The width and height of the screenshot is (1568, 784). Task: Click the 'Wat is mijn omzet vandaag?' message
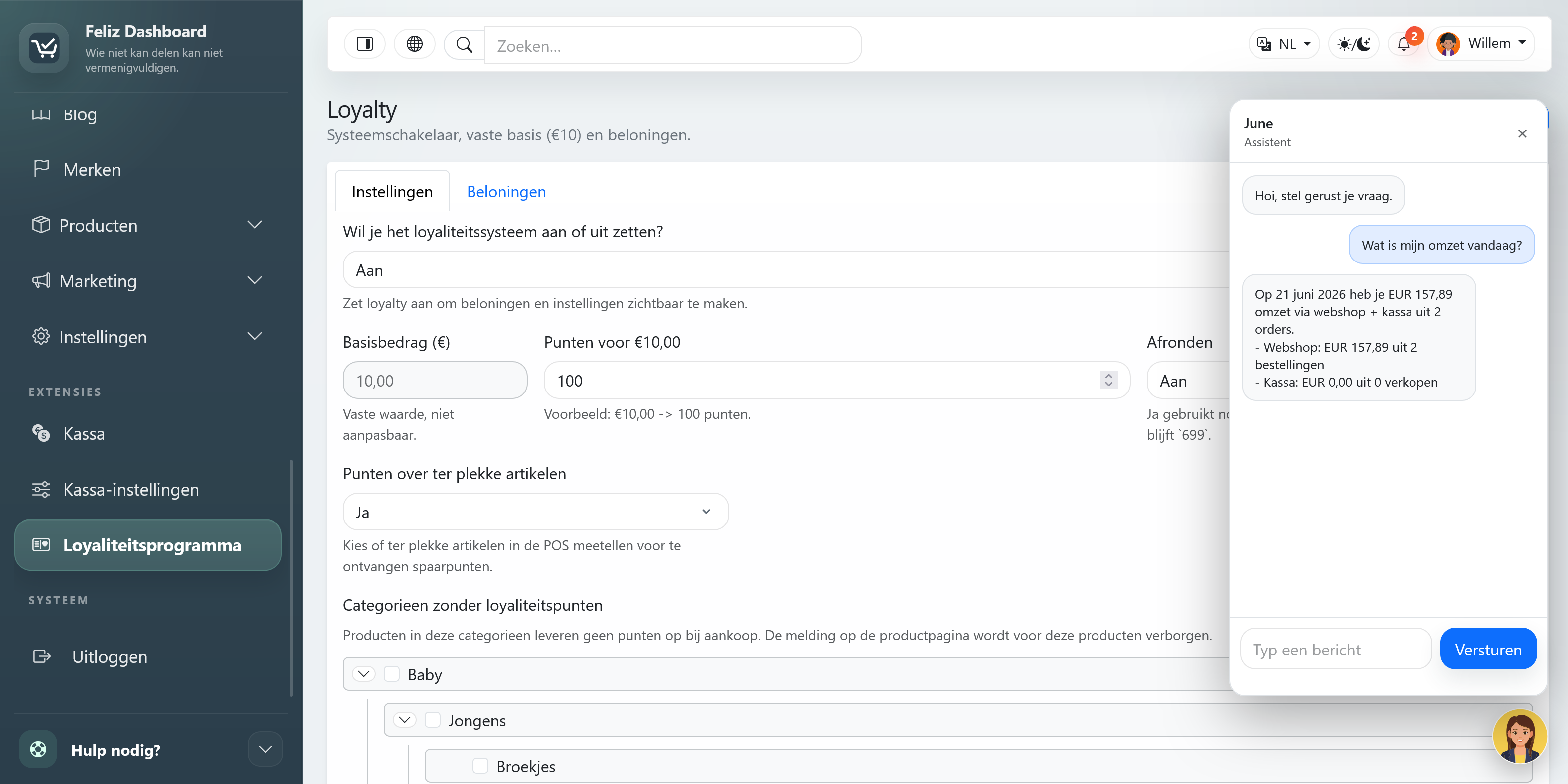point(1441,245)
